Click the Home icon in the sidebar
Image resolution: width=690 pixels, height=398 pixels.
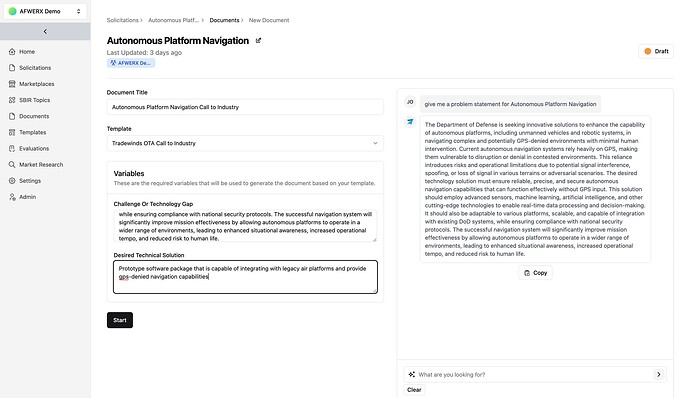[12, 52]
